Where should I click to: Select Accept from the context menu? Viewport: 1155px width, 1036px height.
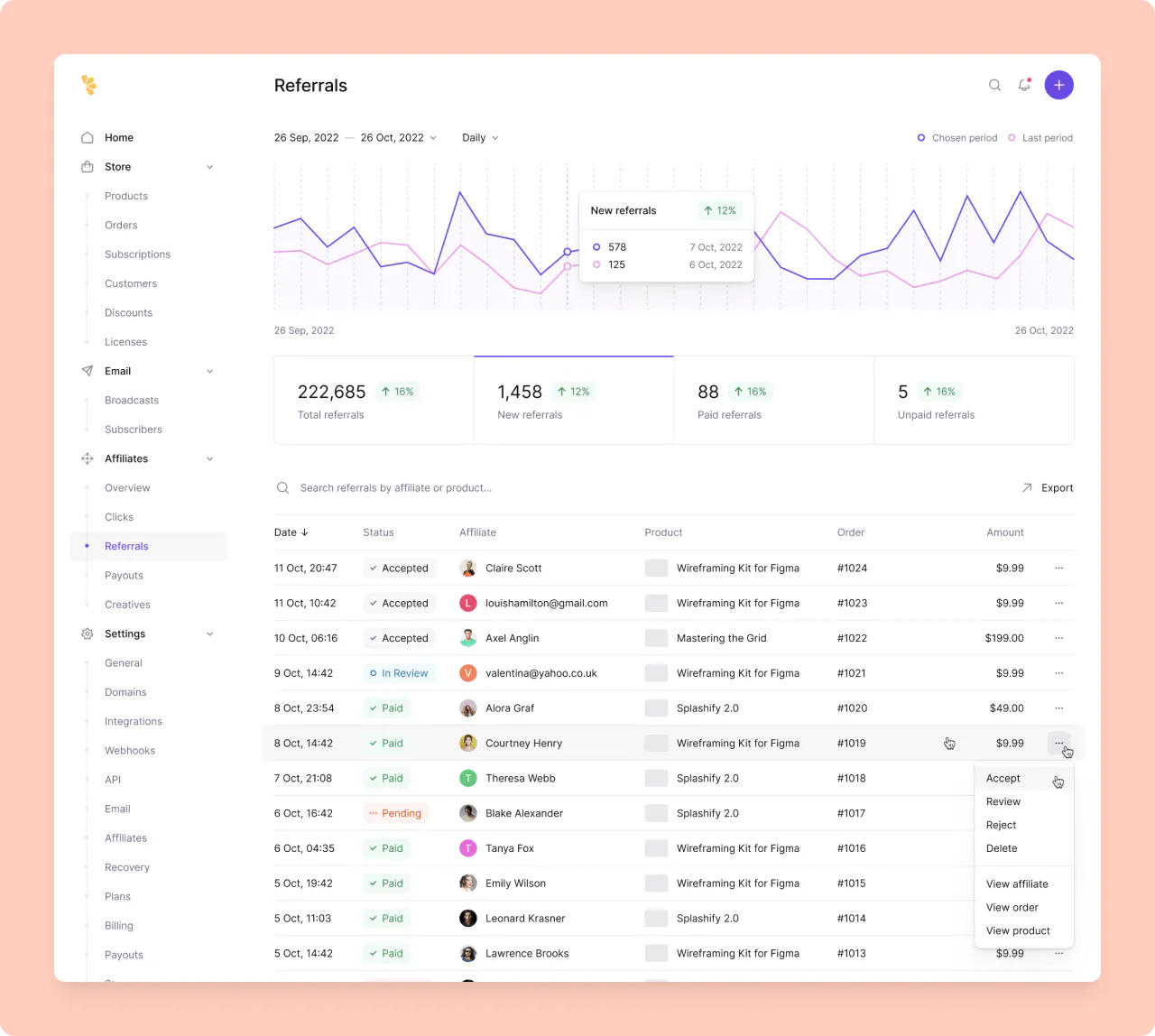[1003, 779]
